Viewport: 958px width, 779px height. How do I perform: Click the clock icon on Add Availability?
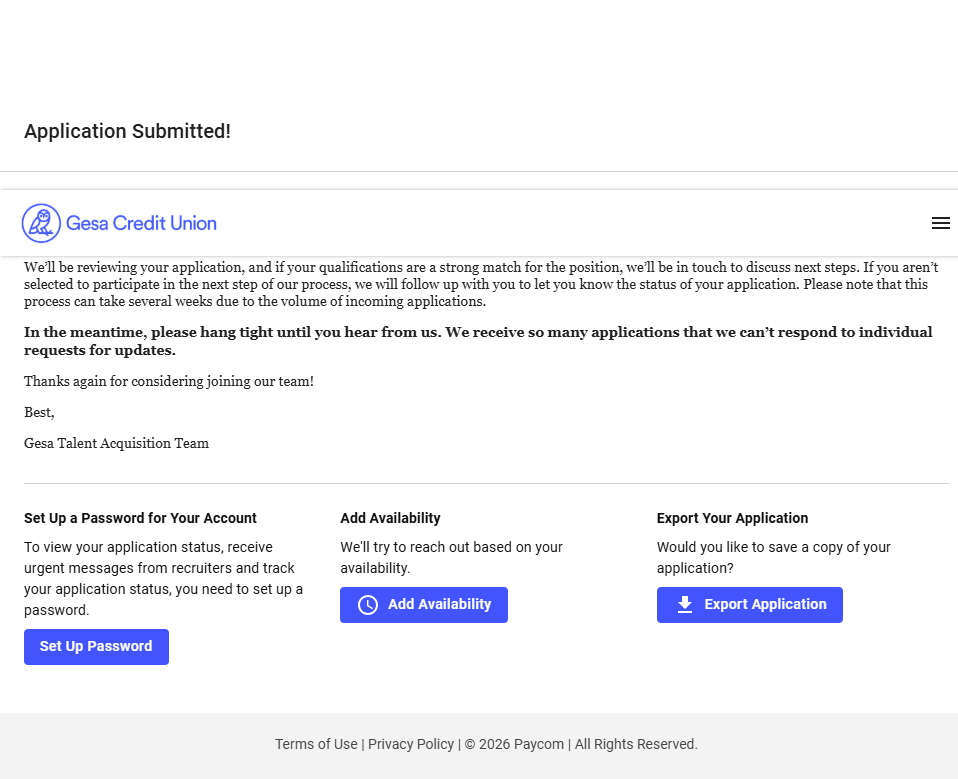coord(368,605)
